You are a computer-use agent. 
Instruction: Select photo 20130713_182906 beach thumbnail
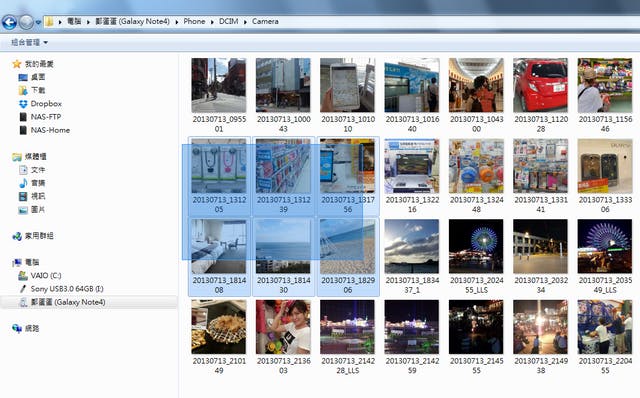[x=347, y=247]
